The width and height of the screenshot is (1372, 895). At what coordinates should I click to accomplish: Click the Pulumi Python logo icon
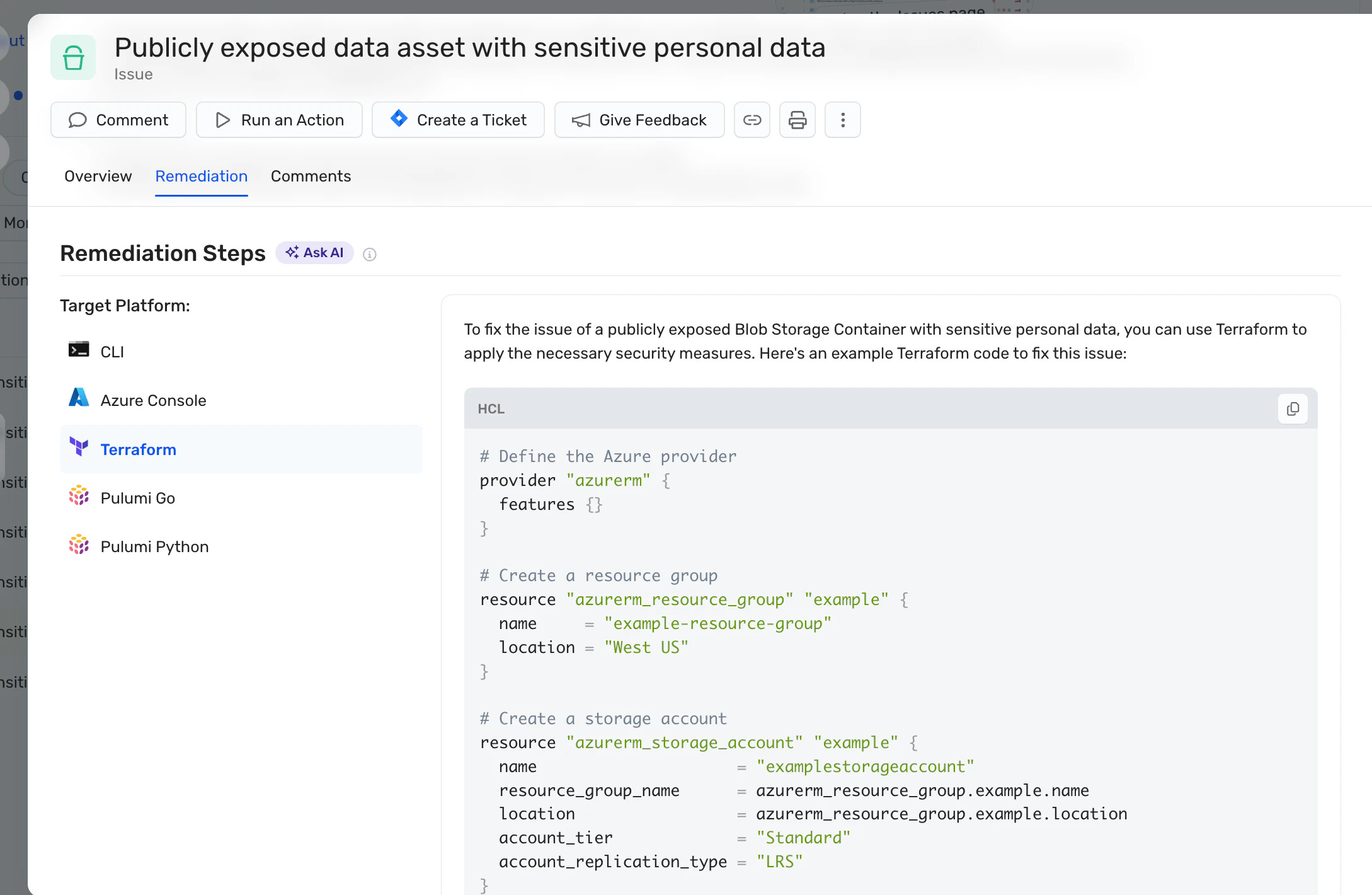tap(79, 544)
